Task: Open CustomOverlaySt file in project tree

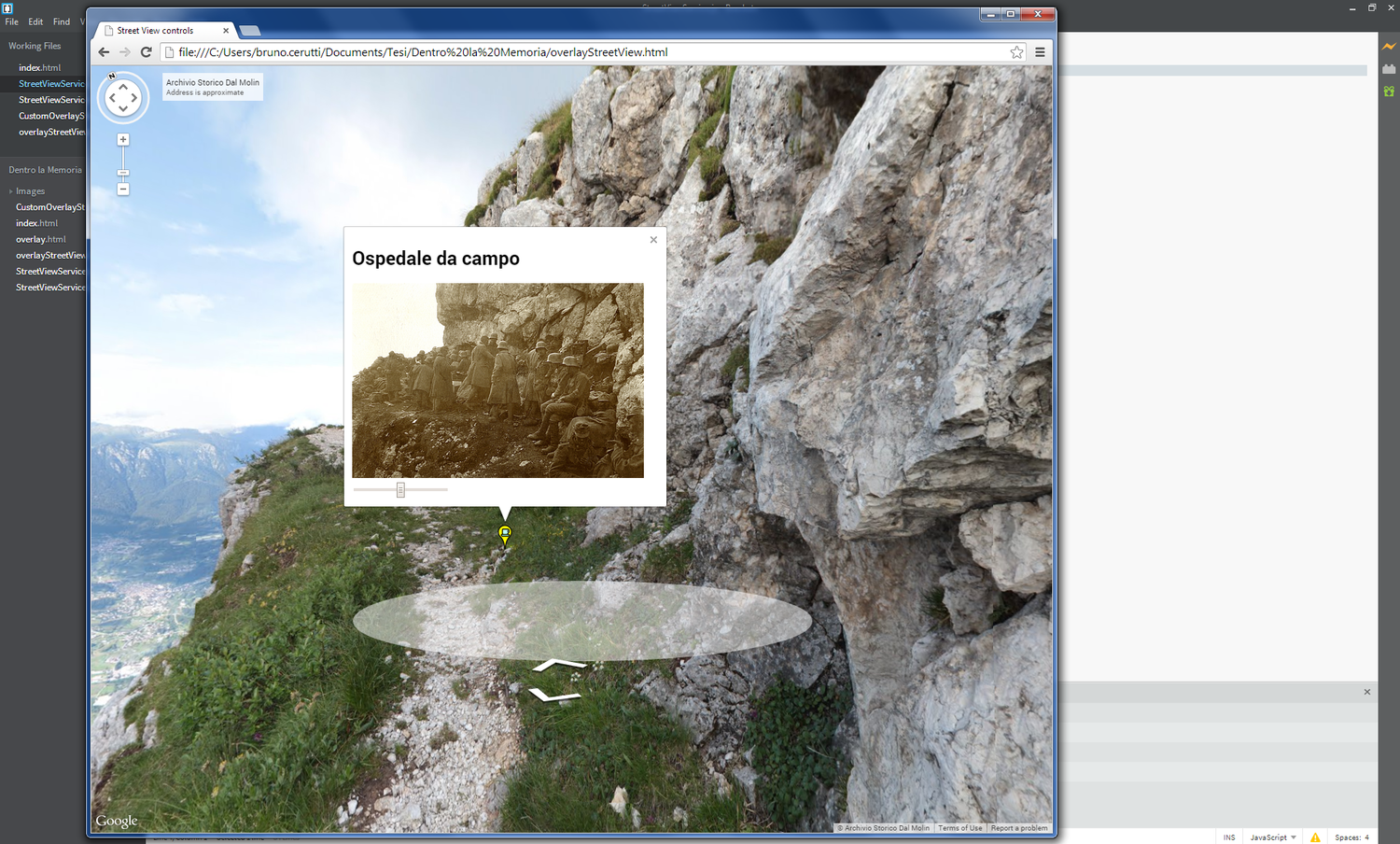Action: coord(49,207)
